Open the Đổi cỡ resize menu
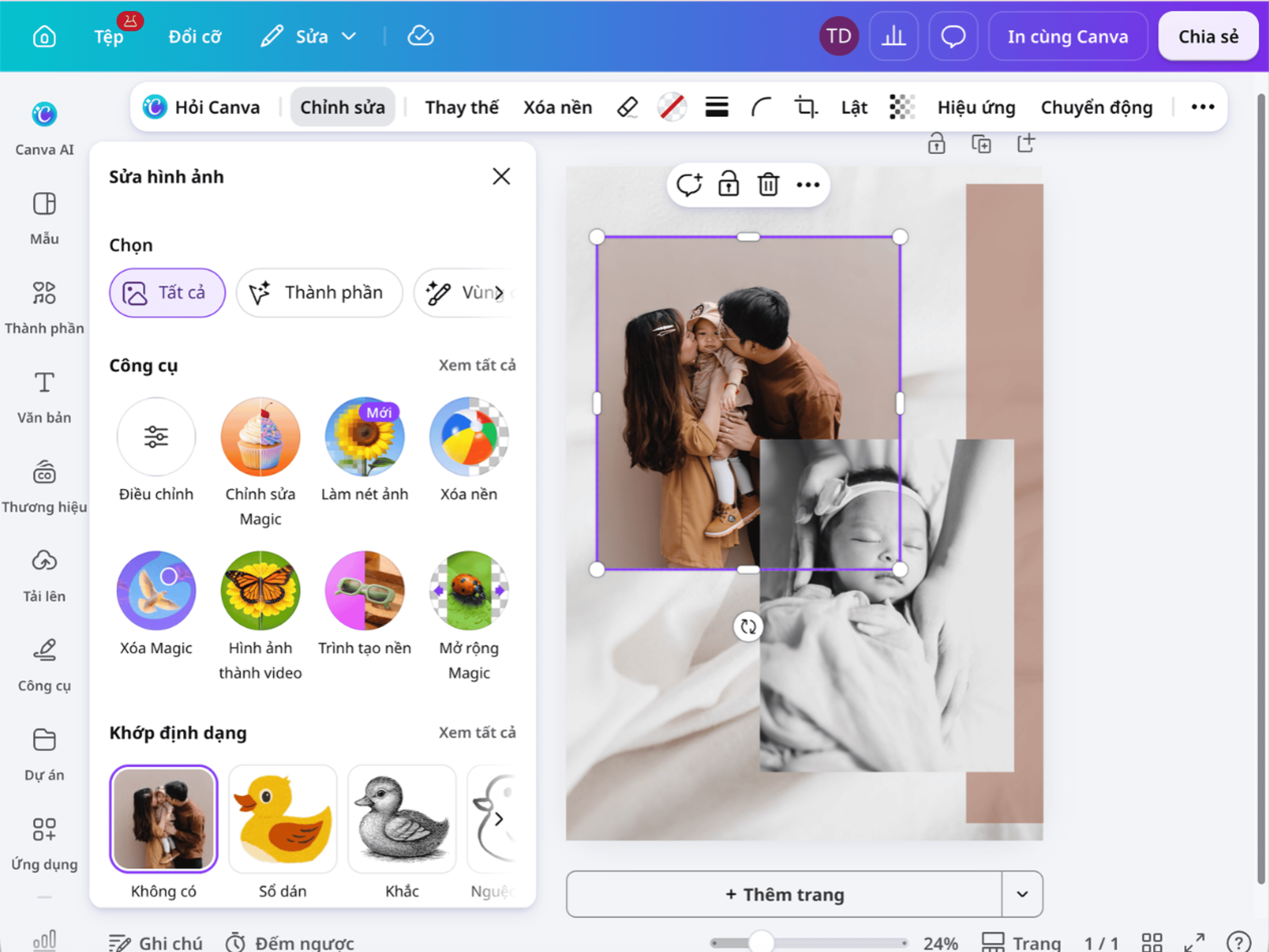 coord(195,37)
